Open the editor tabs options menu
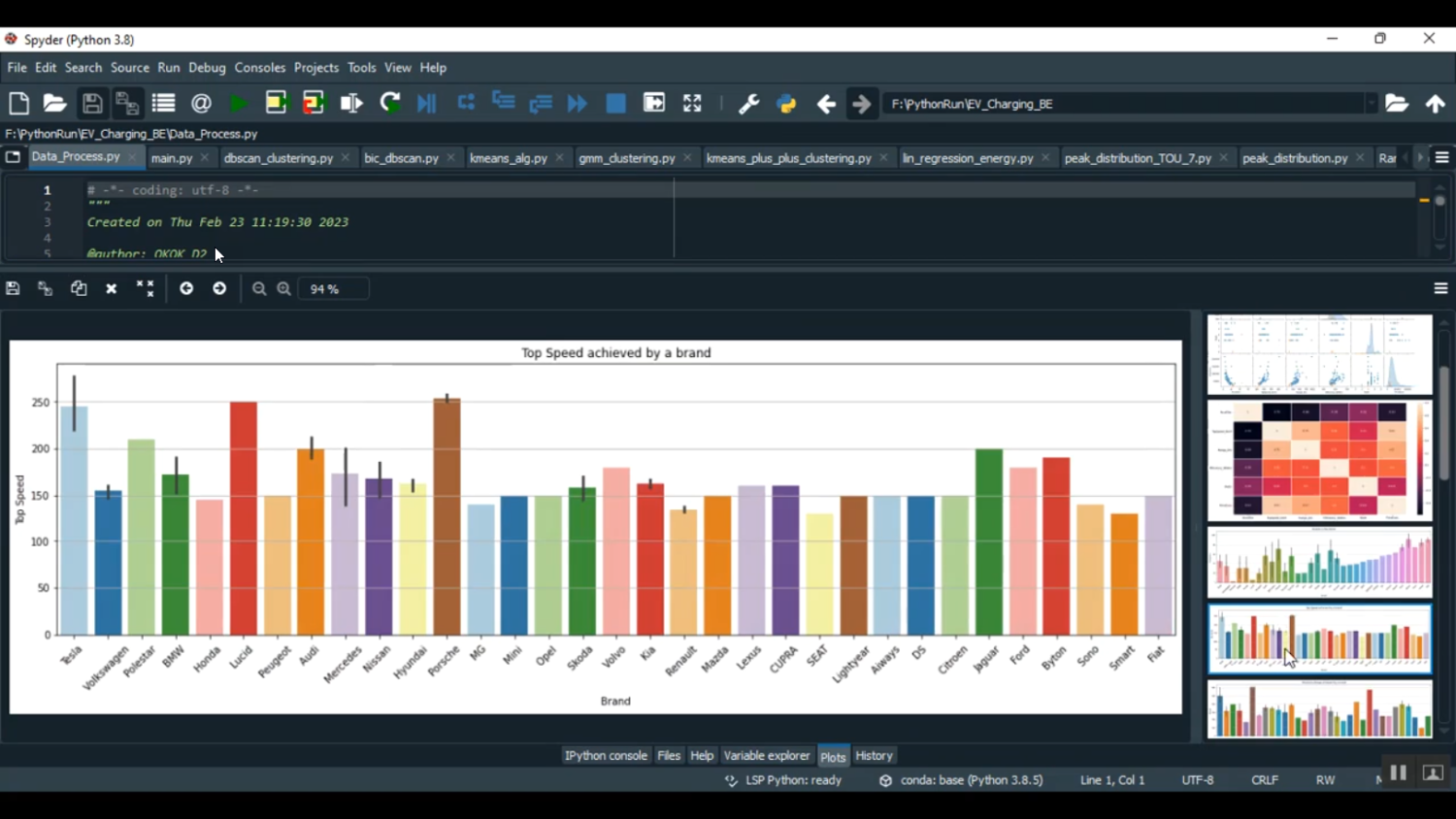 tap(1440, 156)
